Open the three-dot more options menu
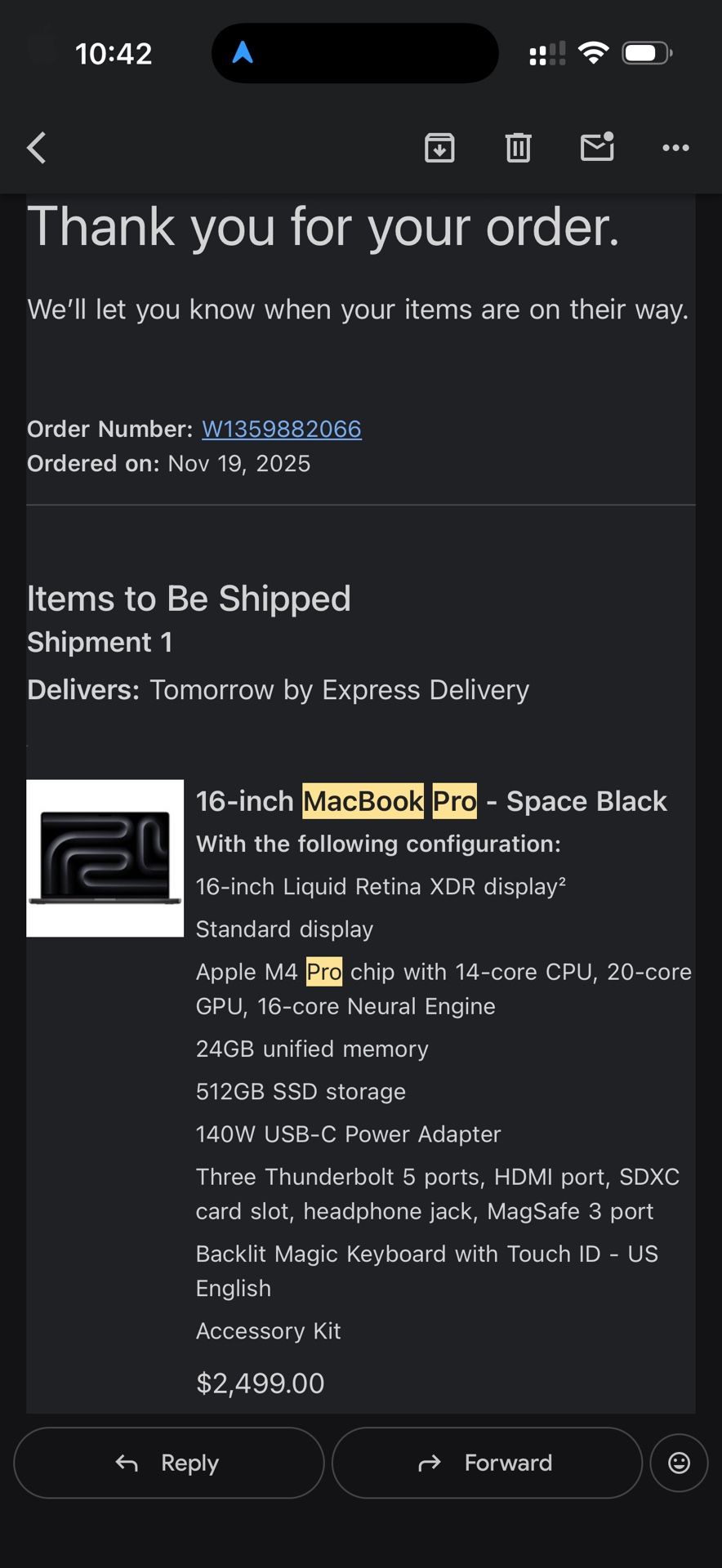 click(x=675, y=148)
